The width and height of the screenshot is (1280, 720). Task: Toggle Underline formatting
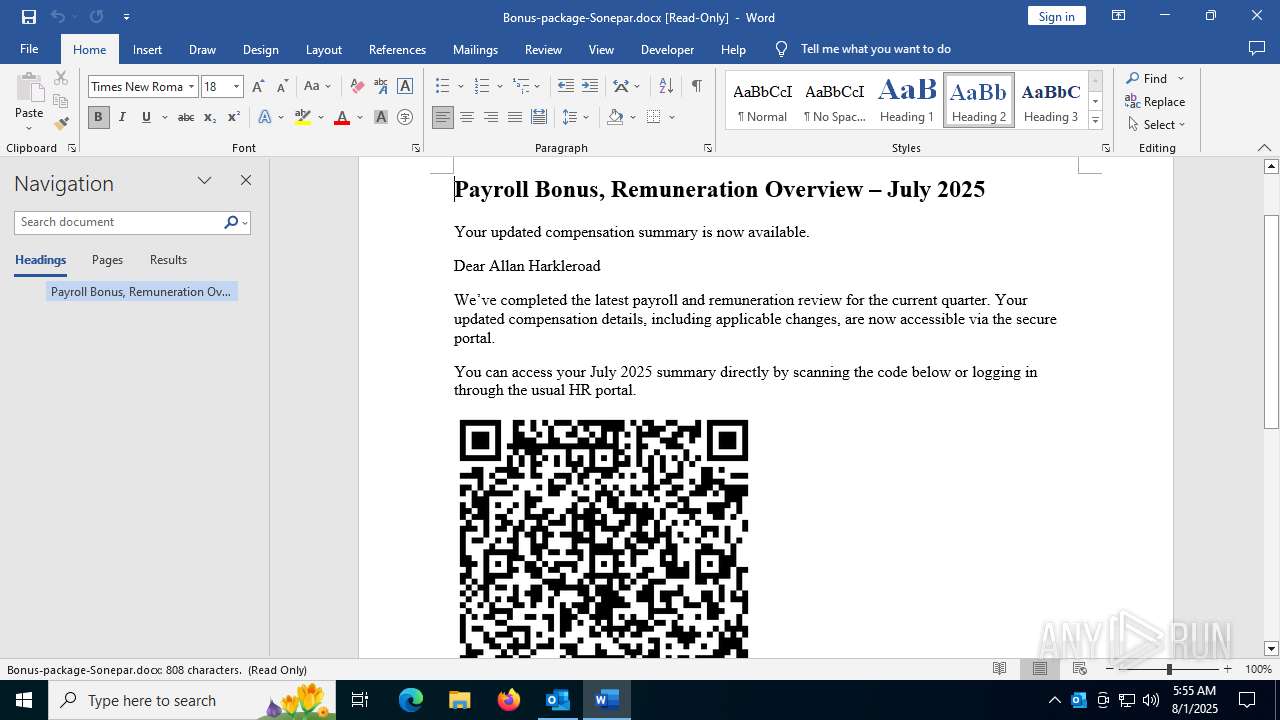click(146, 117)
